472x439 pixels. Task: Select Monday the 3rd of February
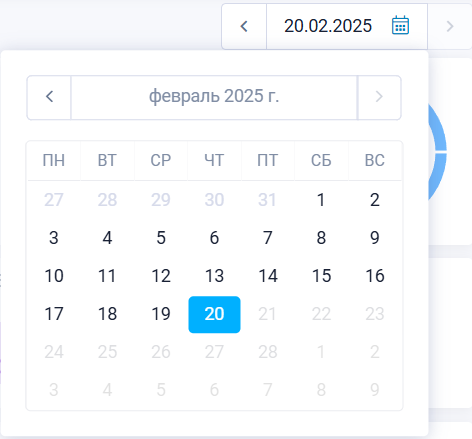(x=54, y=238)
